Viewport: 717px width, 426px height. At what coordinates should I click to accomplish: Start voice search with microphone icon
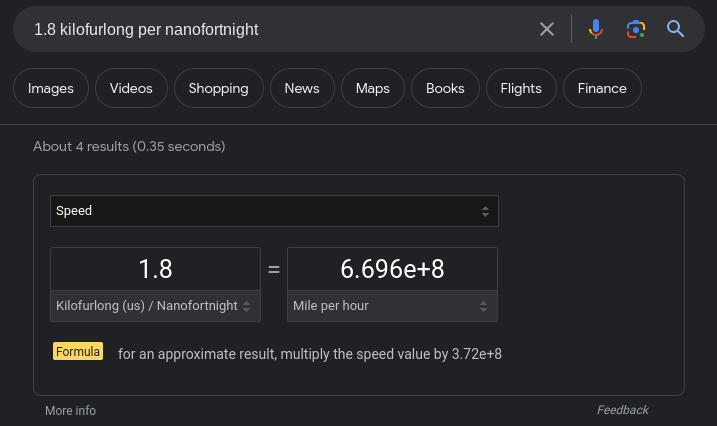click(595, 29)
